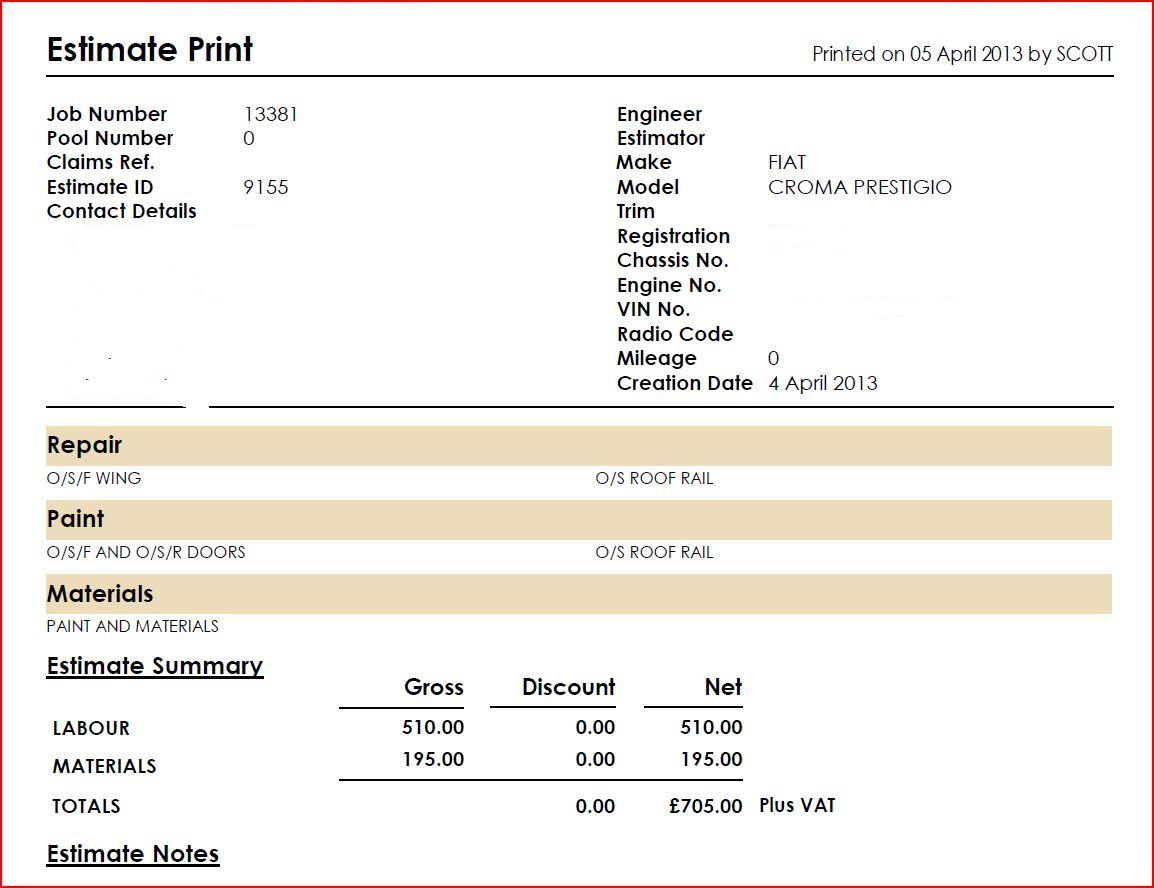Select model value CROMA PRESTIGIO
Screen dimensions: 1154x888
click(860, 187)
